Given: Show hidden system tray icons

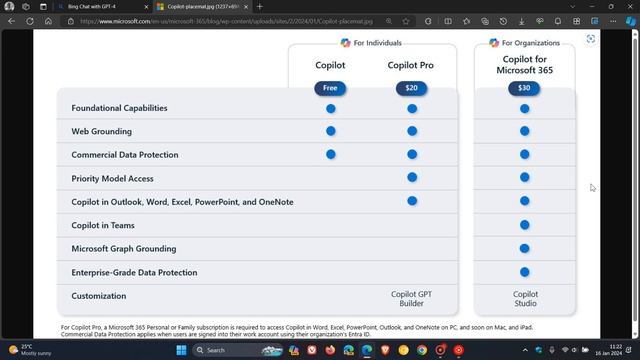Looking at the screenshot, I should click(x=525, y=350).
